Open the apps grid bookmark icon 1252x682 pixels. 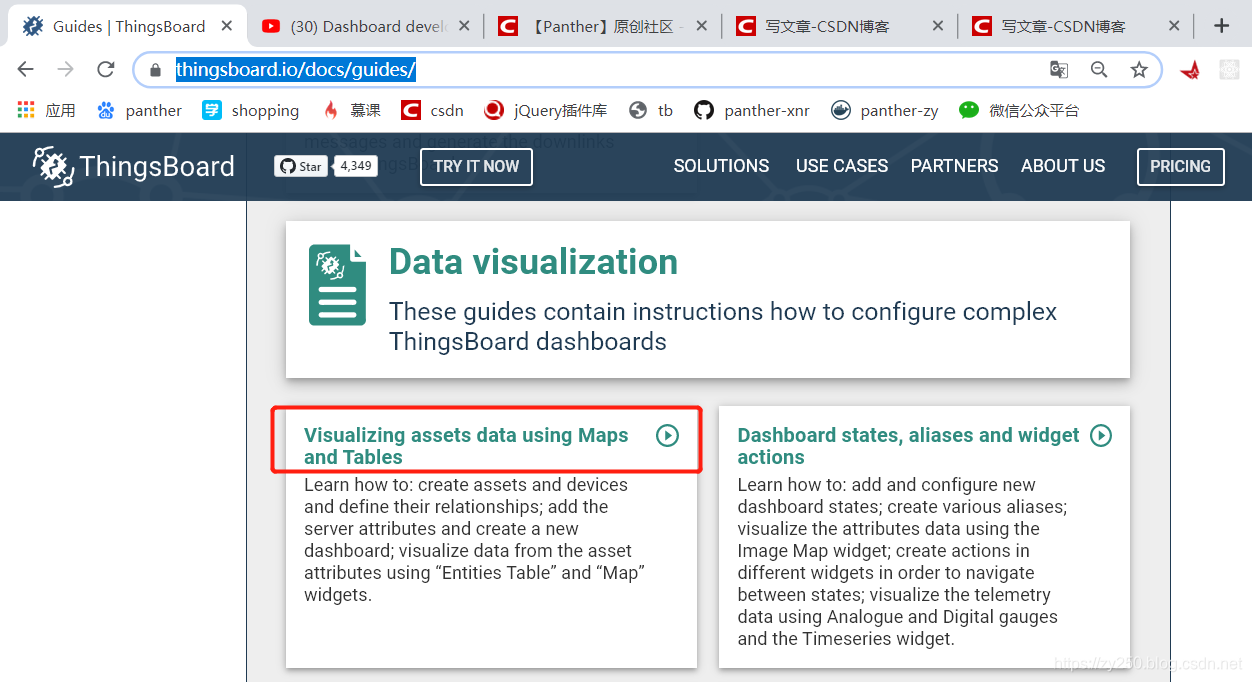pos(26,110)
